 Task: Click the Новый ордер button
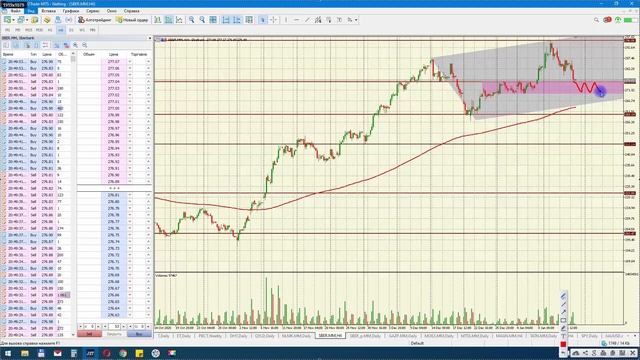coord(132,20)
